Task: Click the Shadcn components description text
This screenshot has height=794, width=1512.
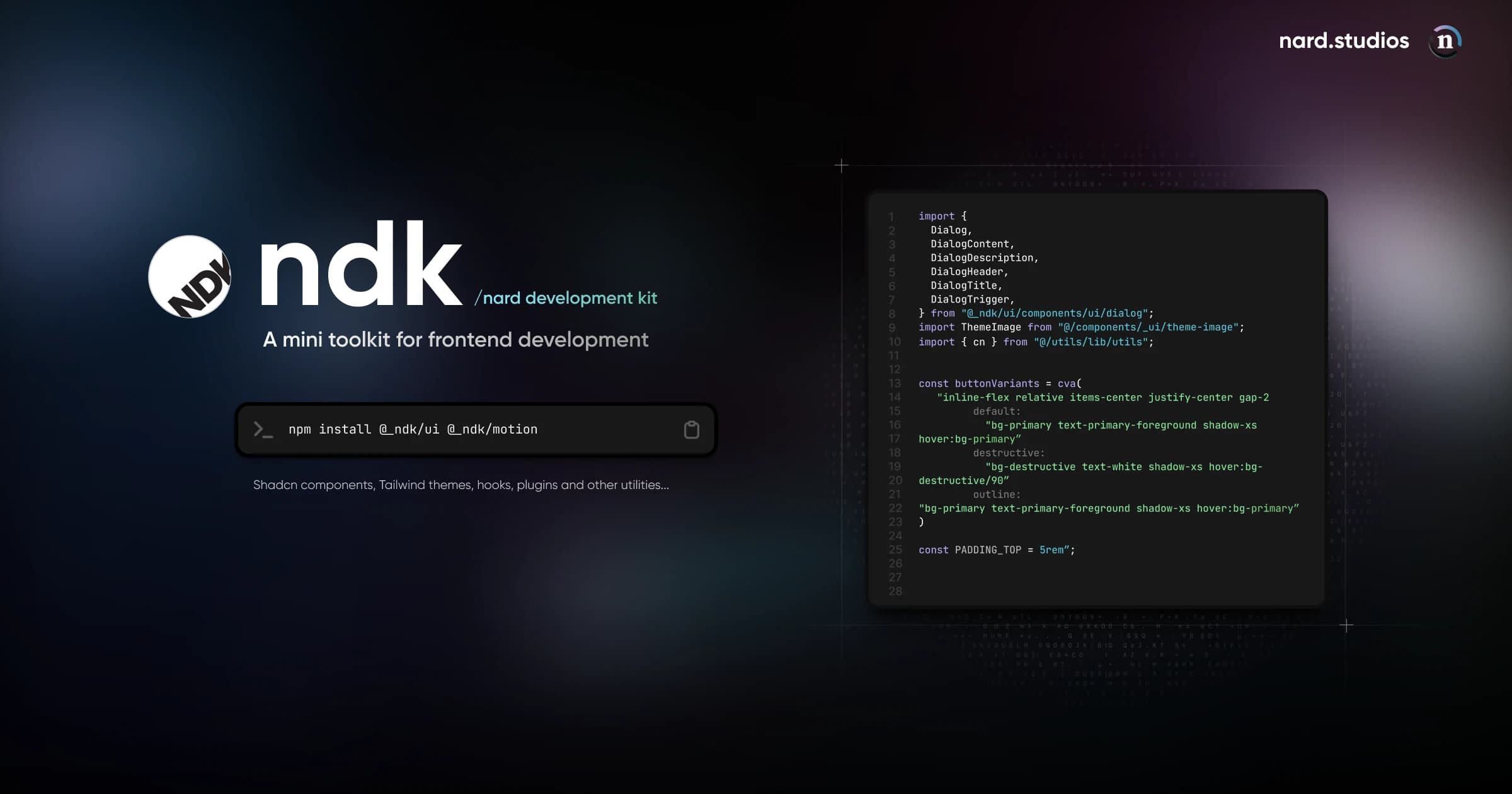Action: click(461, 485)
